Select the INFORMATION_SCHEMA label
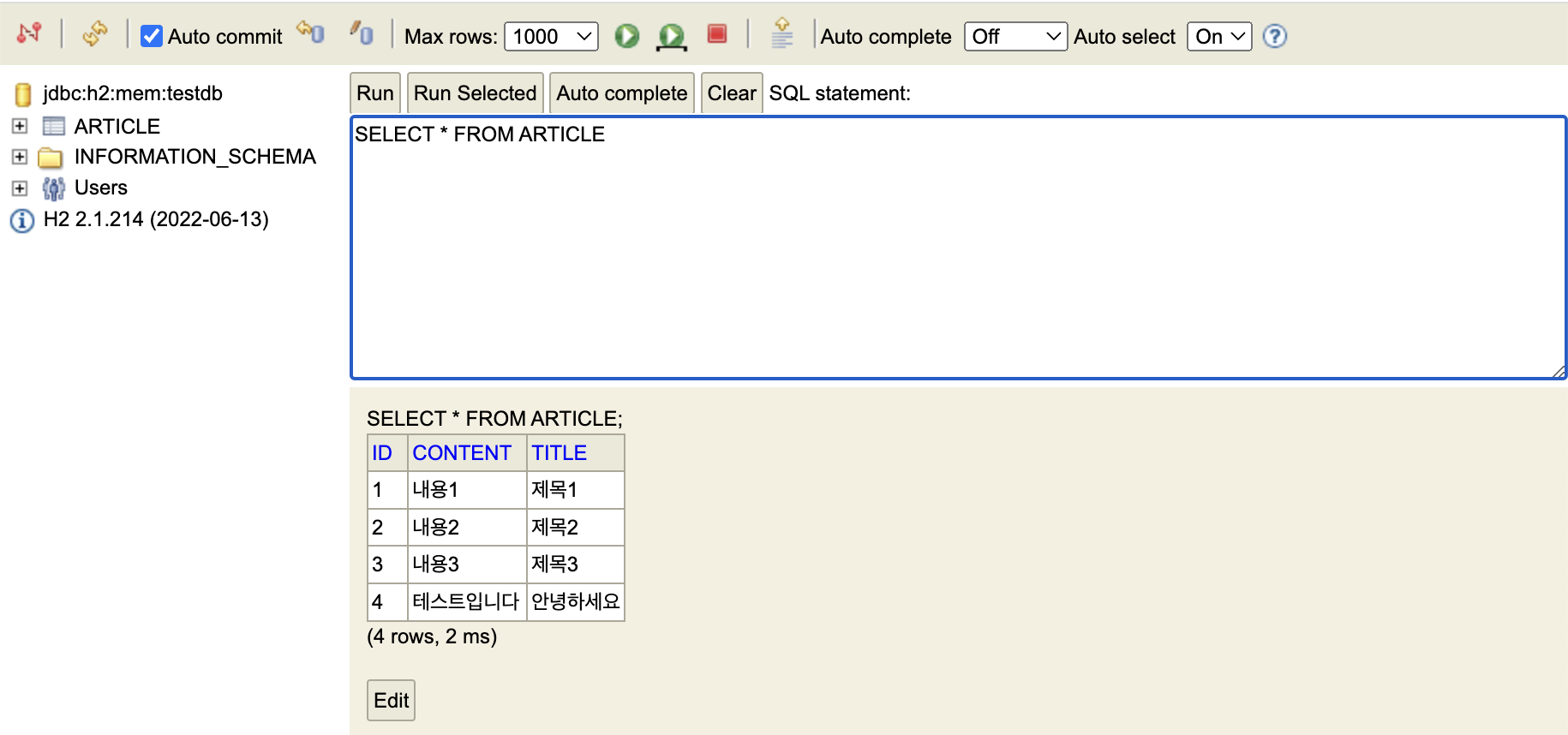The image size is (1568, 735). 195,157
